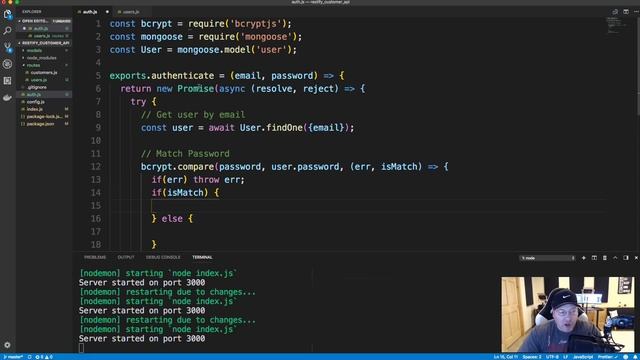Open users.js under routes folder
640x360 pixels.
[x=39, y=80]
